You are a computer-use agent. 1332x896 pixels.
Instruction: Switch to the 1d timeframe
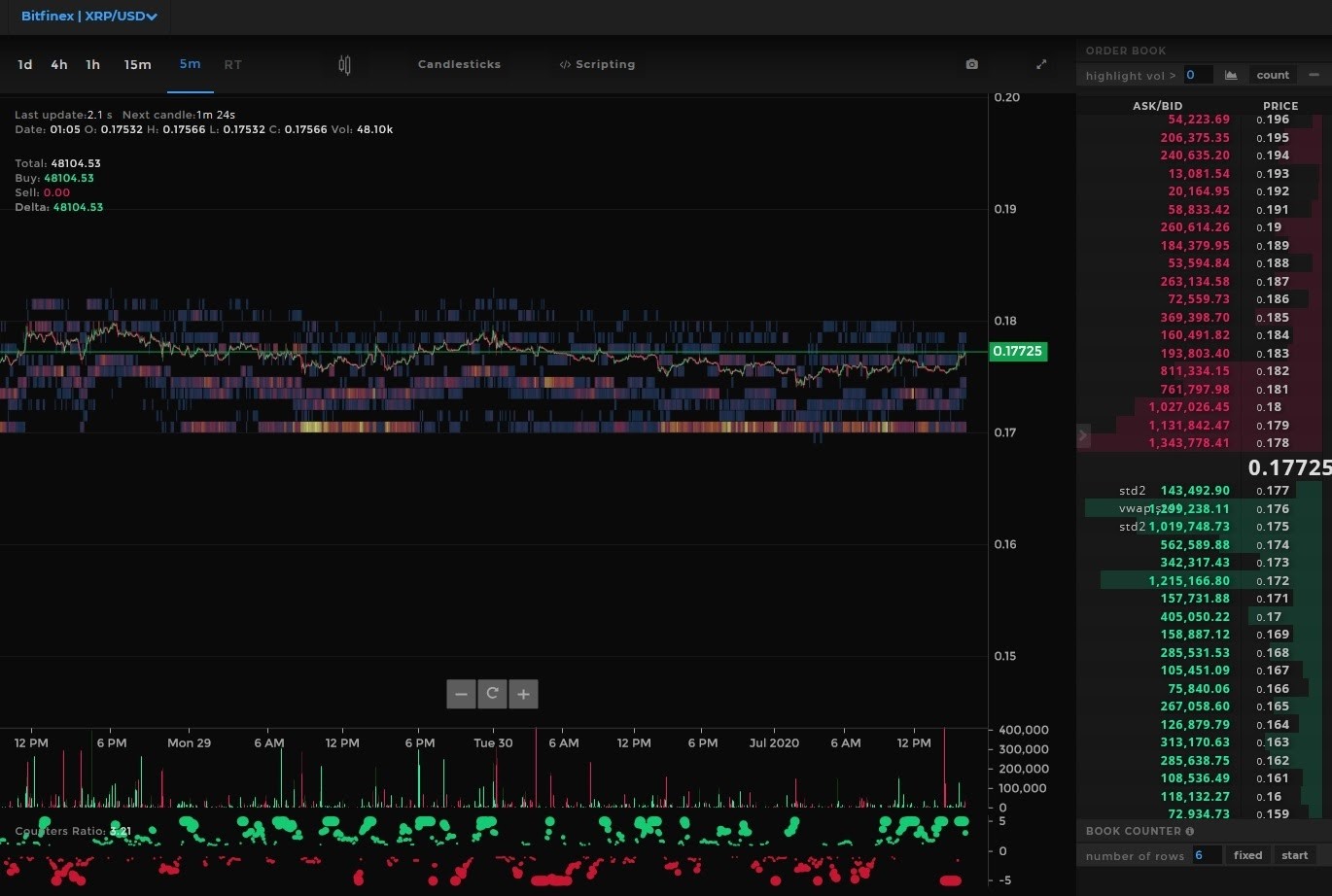pyautogui.click(x=25, y=65)
